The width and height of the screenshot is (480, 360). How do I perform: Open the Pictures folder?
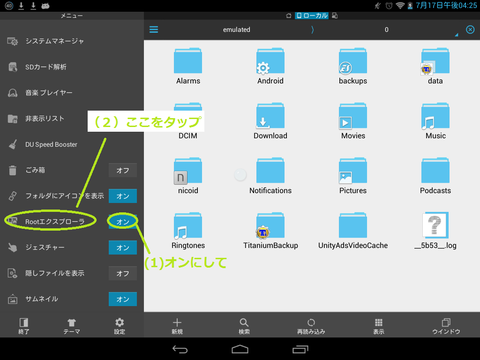353,176
